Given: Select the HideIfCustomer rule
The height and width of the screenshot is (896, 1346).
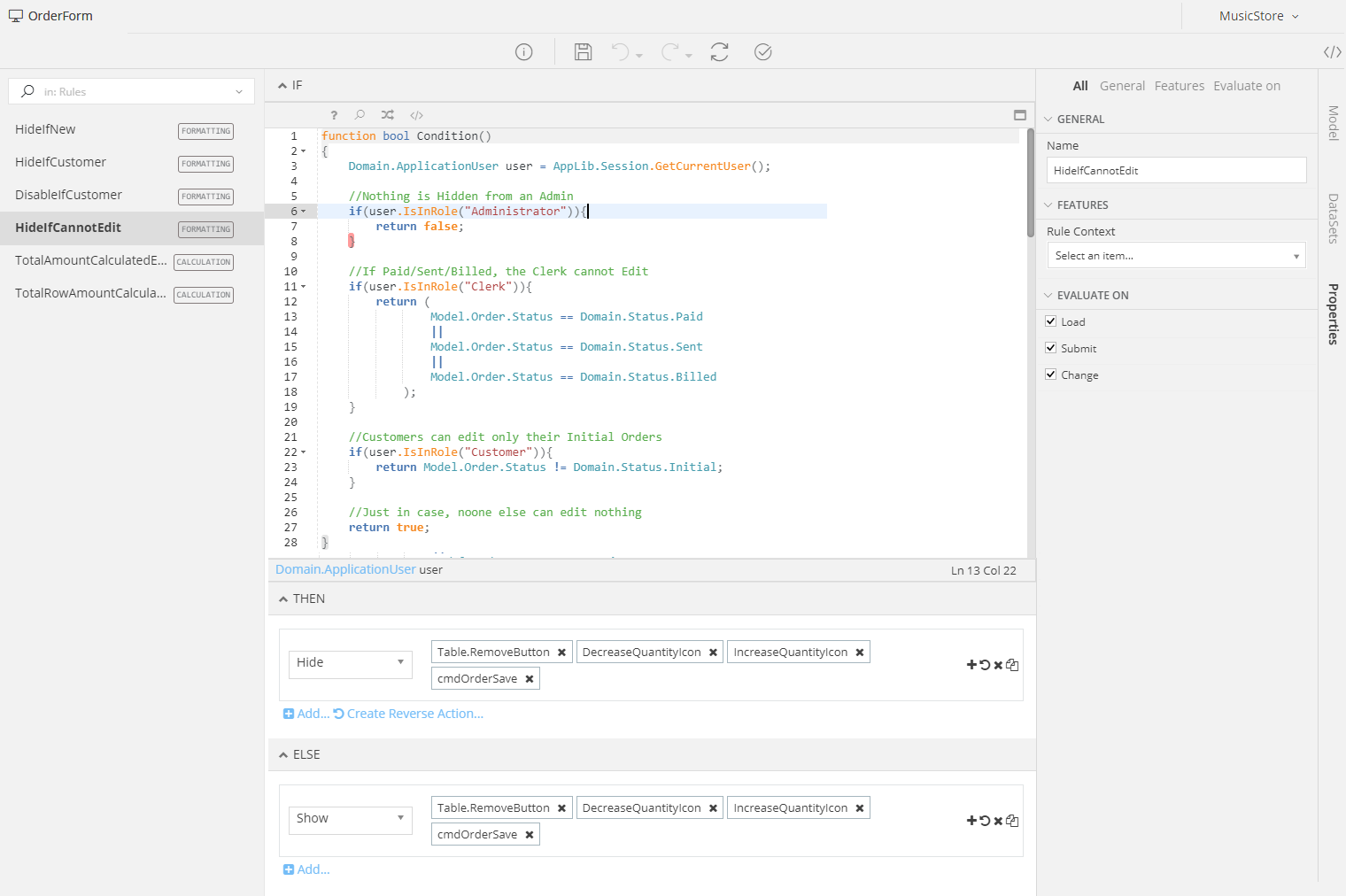Looking at the screenshot, I should tap(61, 162).
